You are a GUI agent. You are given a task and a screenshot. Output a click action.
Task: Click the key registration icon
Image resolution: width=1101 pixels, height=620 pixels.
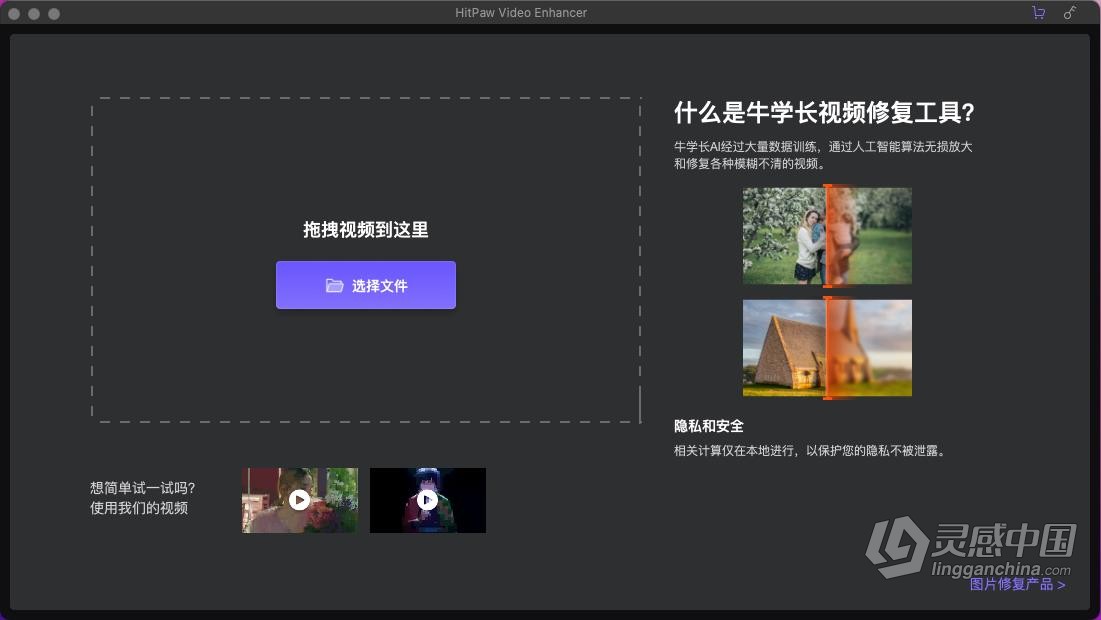pos(1069,13)
